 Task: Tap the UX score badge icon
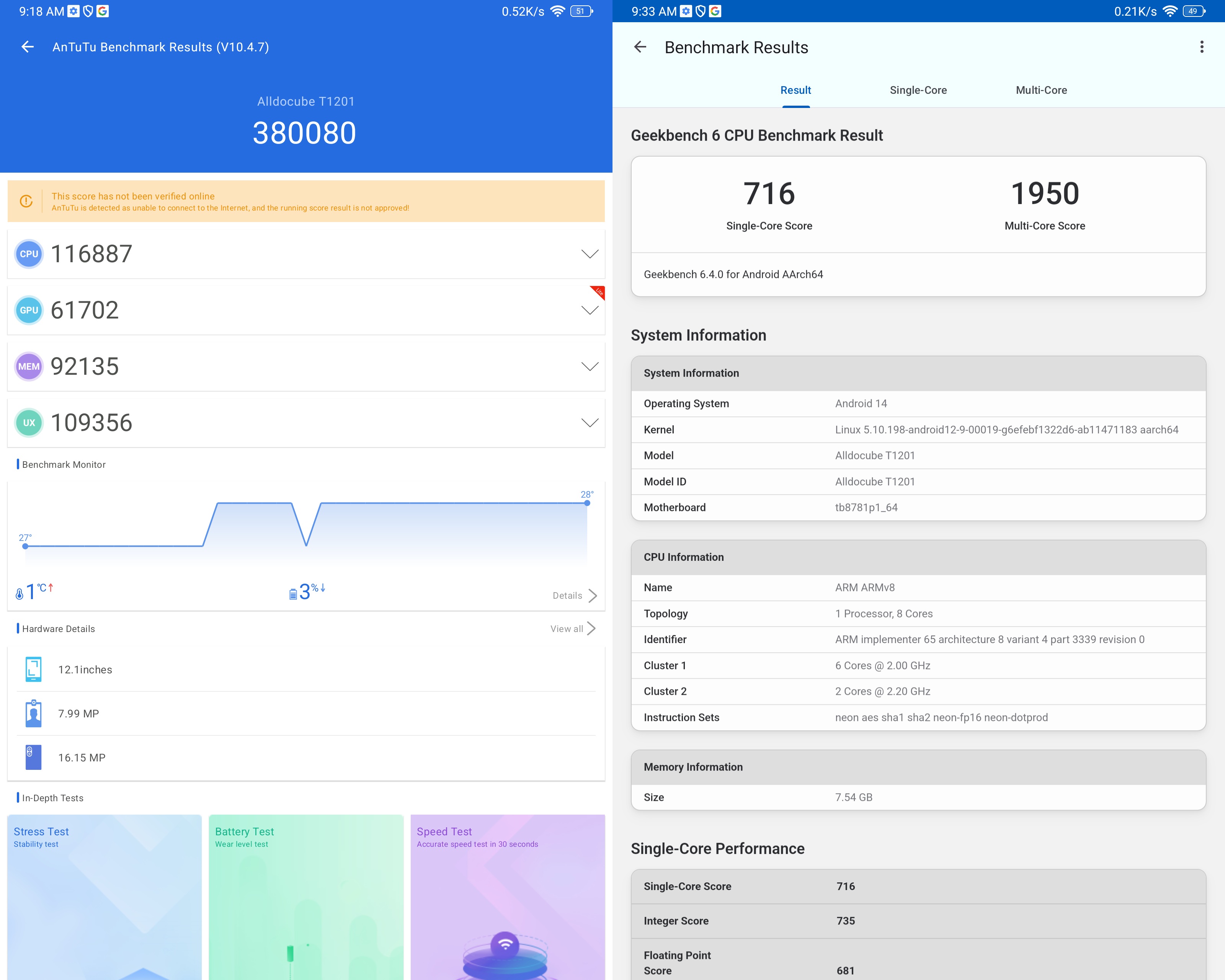pyautogui.click(x=29, y=423)
